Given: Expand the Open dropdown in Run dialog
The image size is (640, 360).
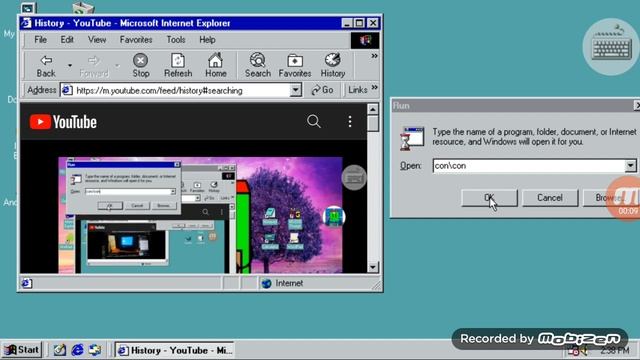Looking at the screenshot, I should 631,166.
